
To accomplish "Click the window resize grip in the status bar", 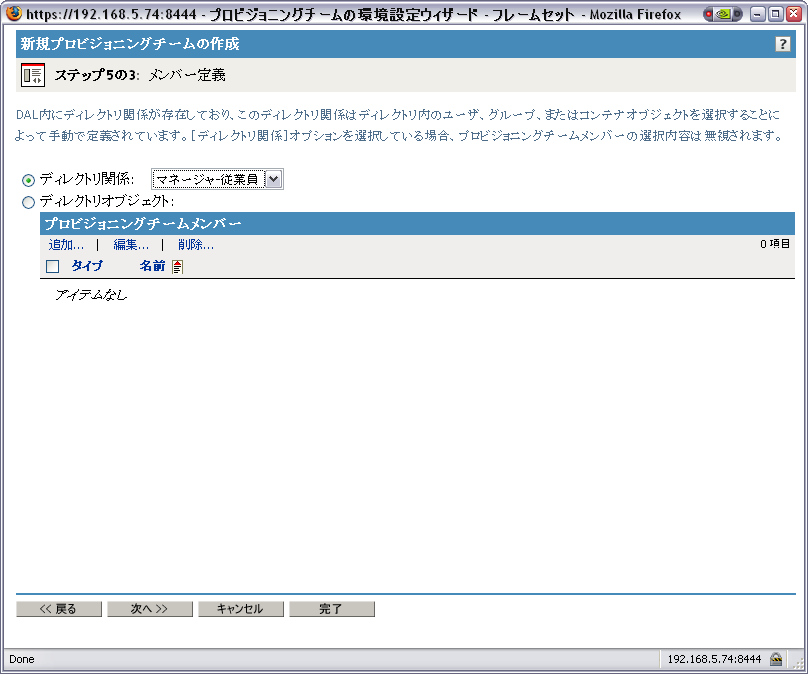I will [x=799, y=665].
